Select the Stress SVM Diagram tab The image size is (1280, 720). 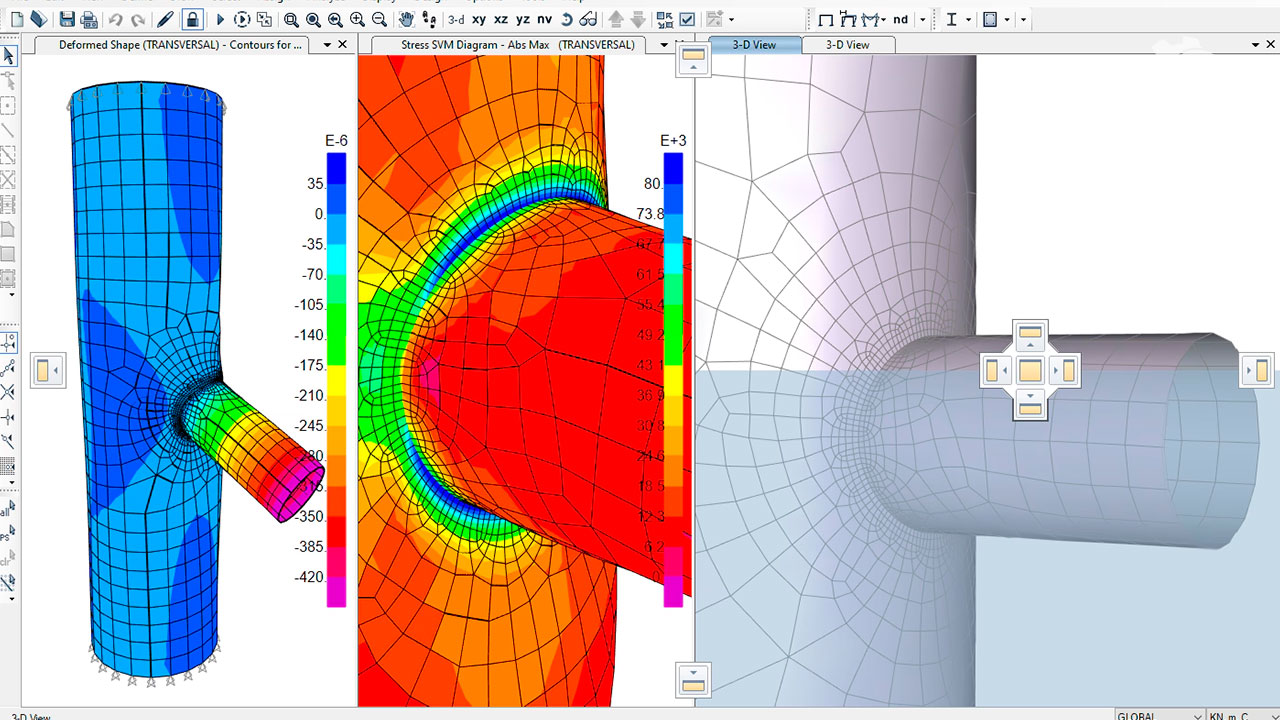(517, 45)
